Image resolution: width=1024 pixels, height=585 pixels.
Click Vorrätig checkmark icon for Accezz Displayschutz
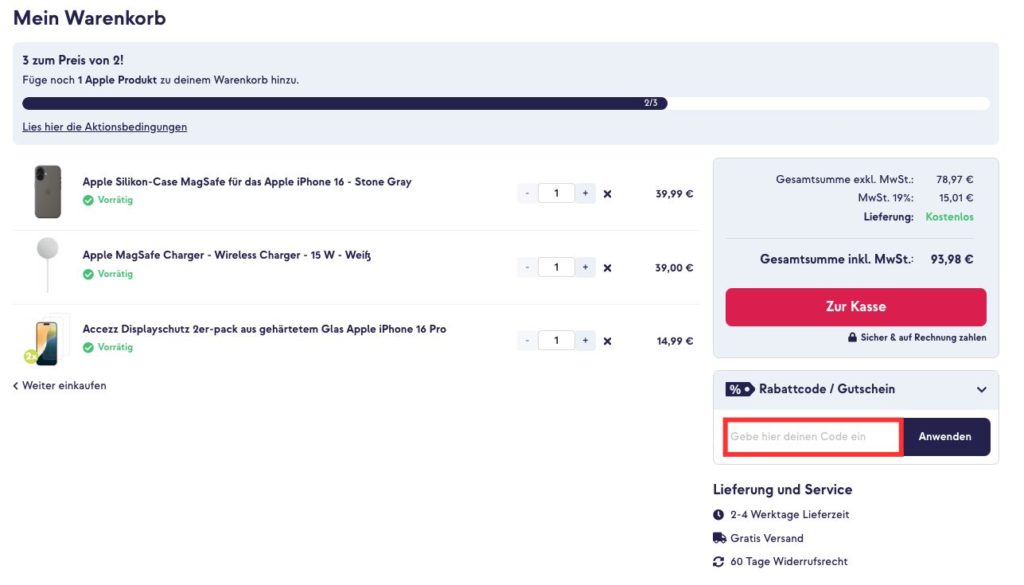coord(88,347)
